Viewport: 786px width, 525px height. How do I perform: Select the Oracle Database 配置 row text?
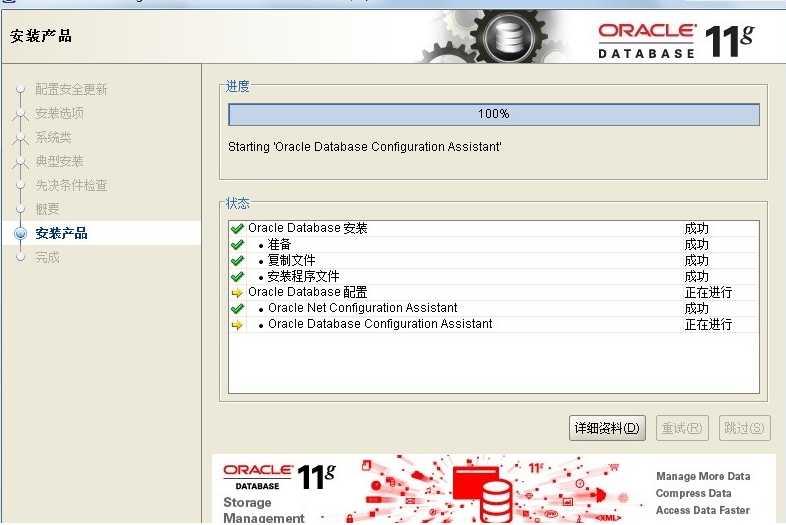[x=308, y=292]
